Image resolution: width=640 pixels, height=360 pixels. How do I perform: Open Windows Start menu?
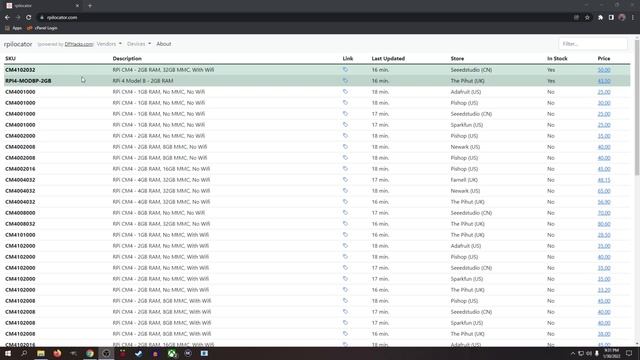(8, 353)
